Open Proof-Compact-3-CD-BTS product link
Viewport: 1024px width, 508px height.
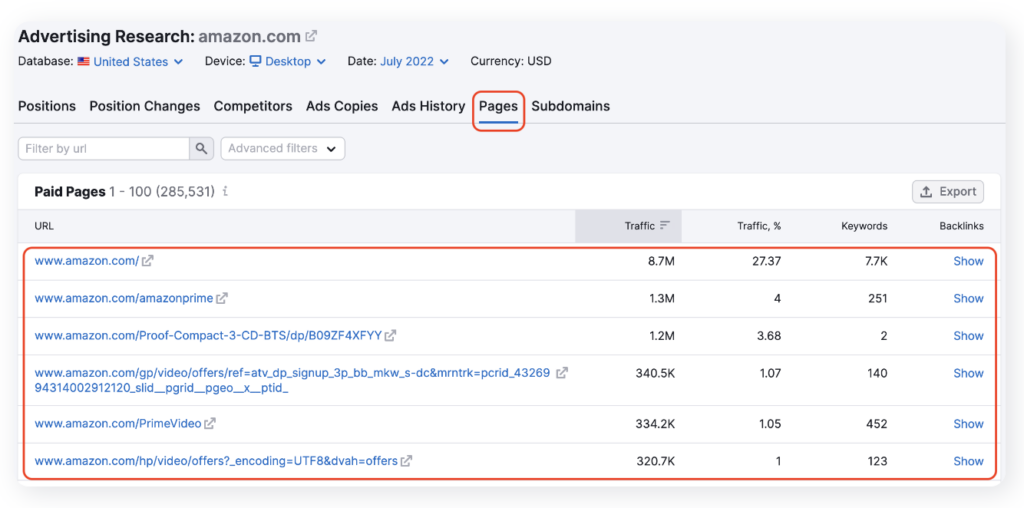click(x=208, y=336)
